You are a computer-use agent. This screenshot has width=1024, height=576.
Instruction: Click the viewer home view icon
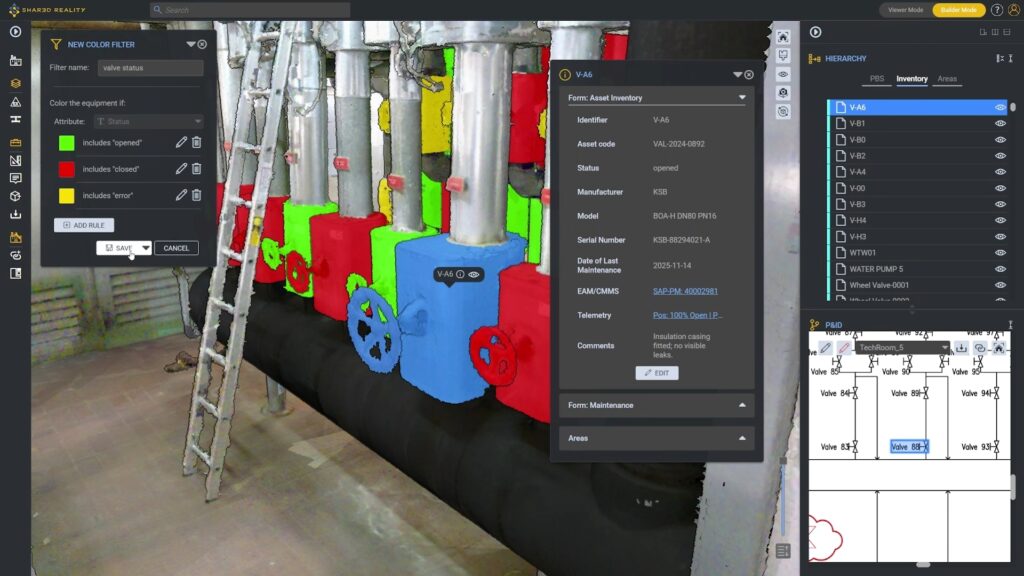[x=783, y=37]
